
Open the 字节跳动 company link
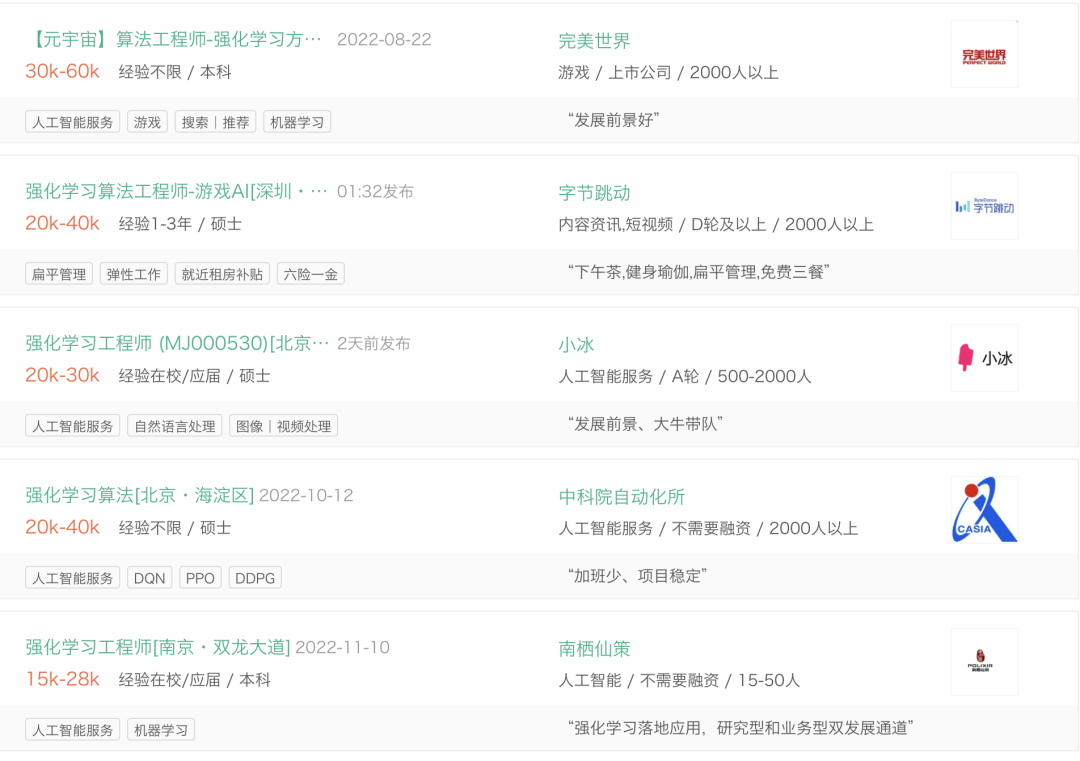click(594, 193)
